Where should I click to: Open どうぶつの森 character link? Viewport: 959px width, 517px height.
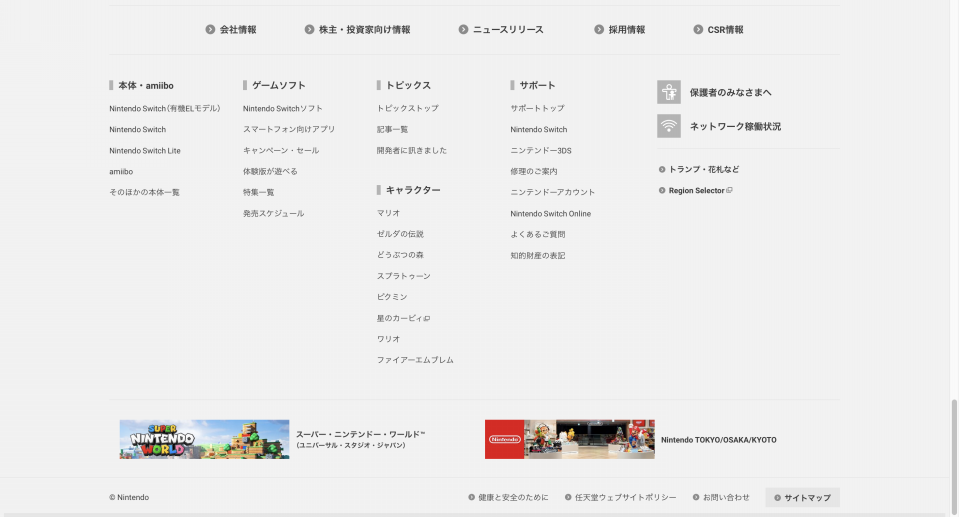(x=400, y=255)
